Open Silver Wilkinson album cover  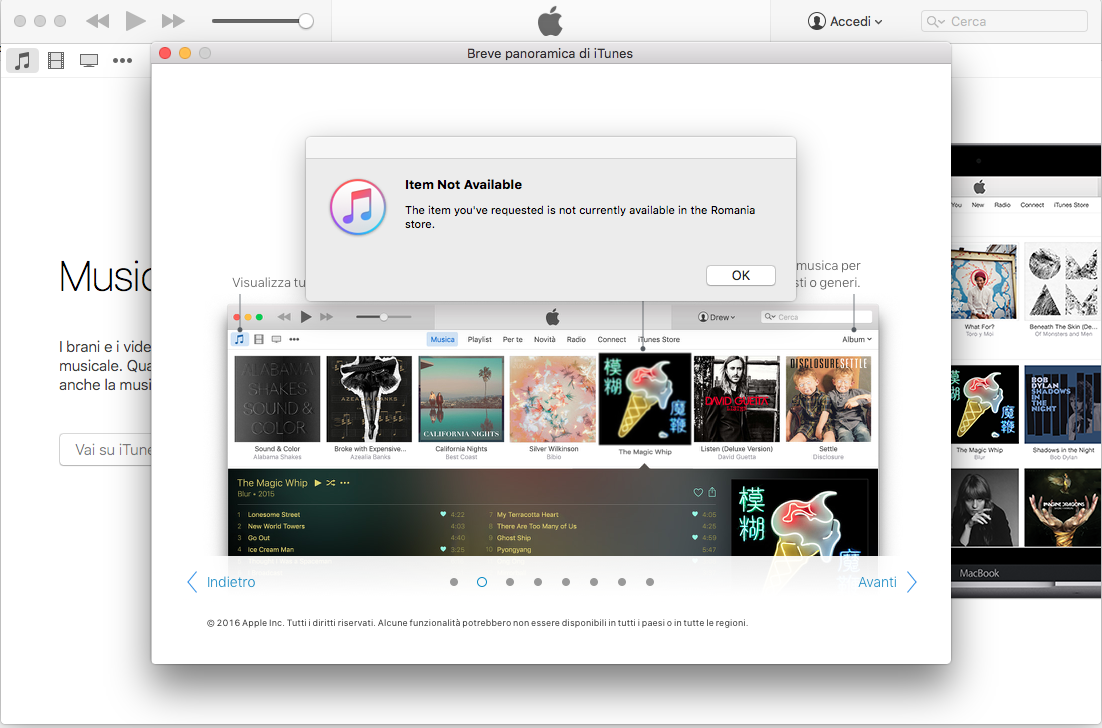point(553,398)
